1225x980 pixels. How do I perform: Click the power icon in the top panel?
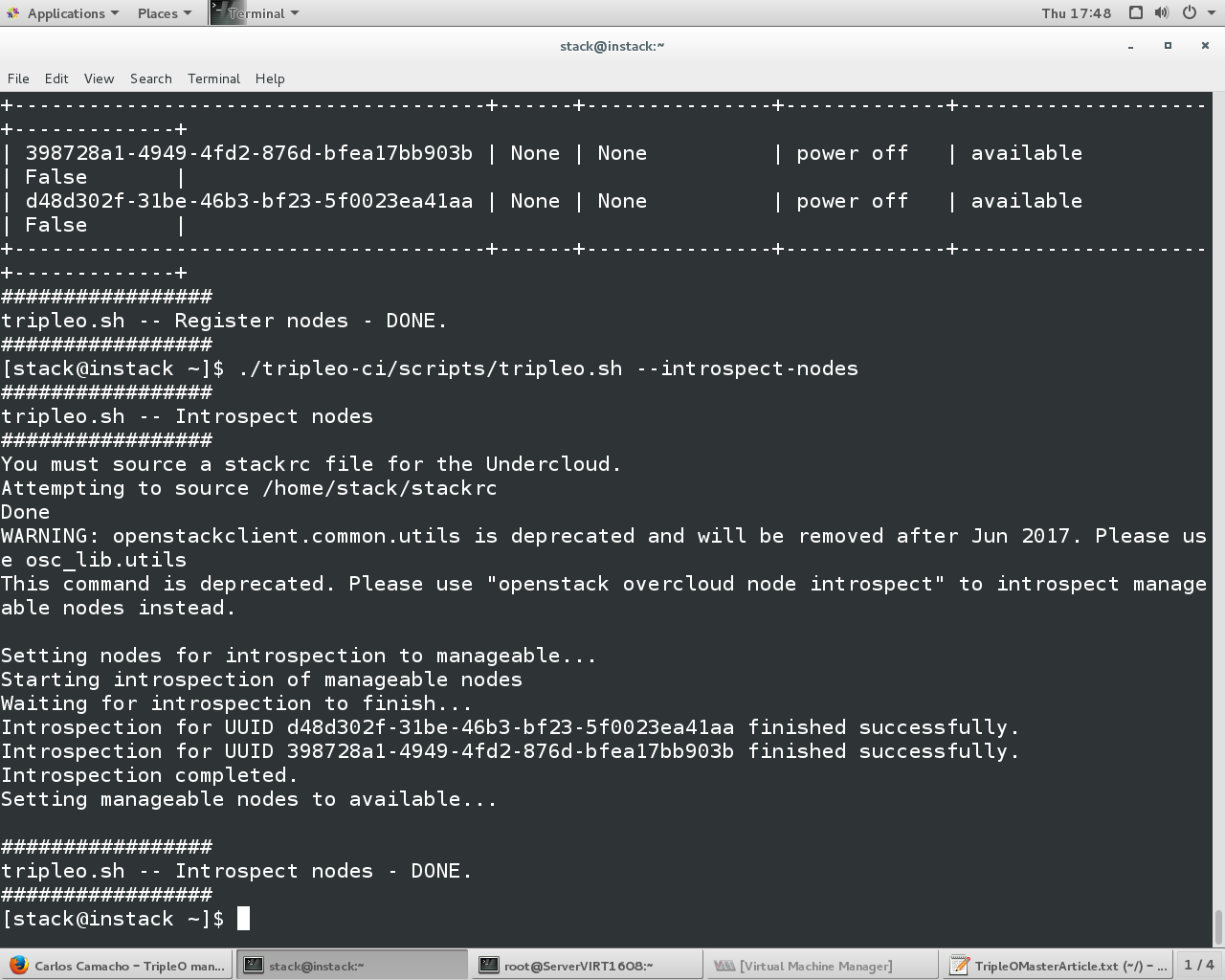(1188, 12)
